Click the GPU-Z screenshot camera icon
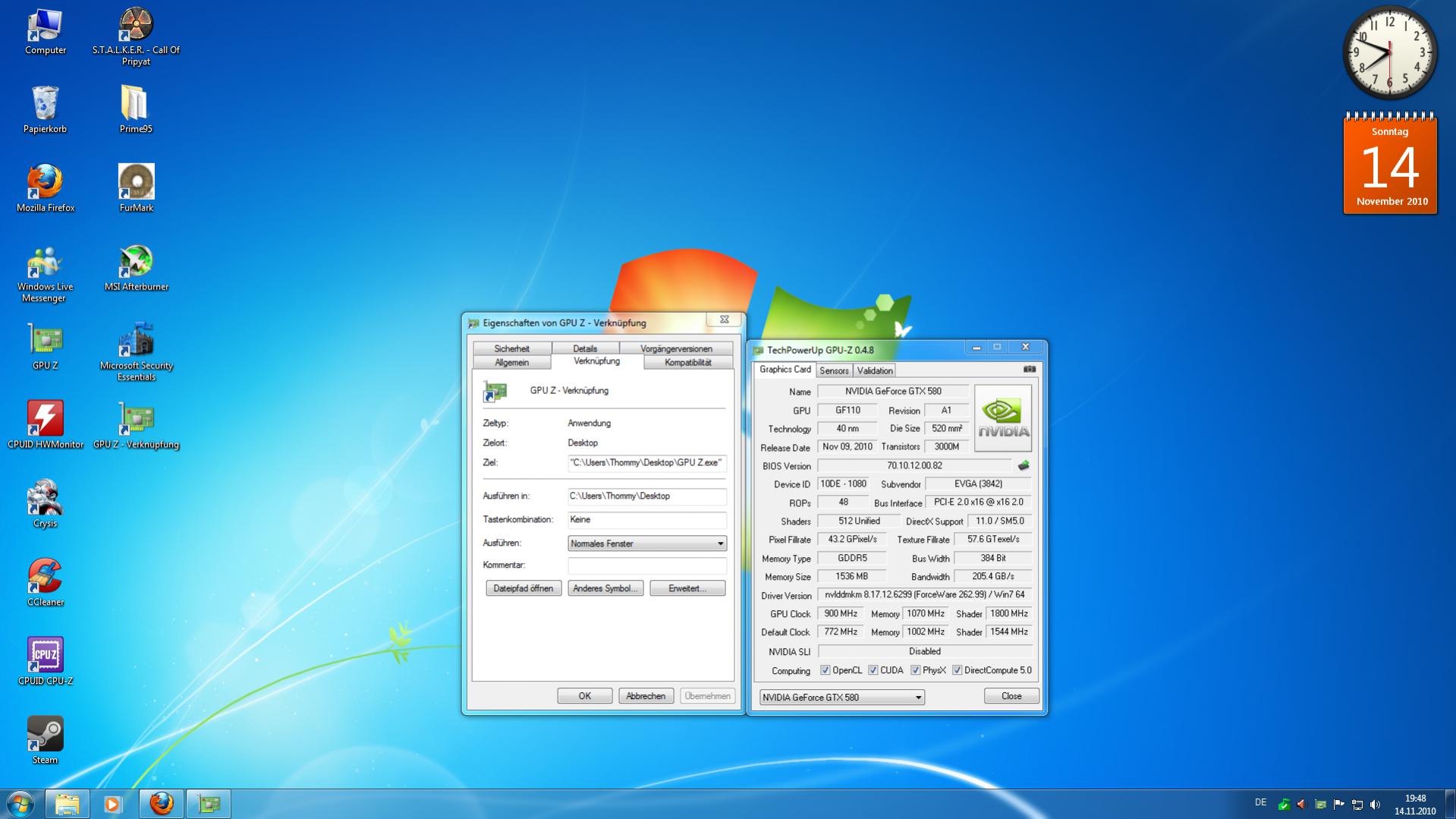 click(1029, 370)
